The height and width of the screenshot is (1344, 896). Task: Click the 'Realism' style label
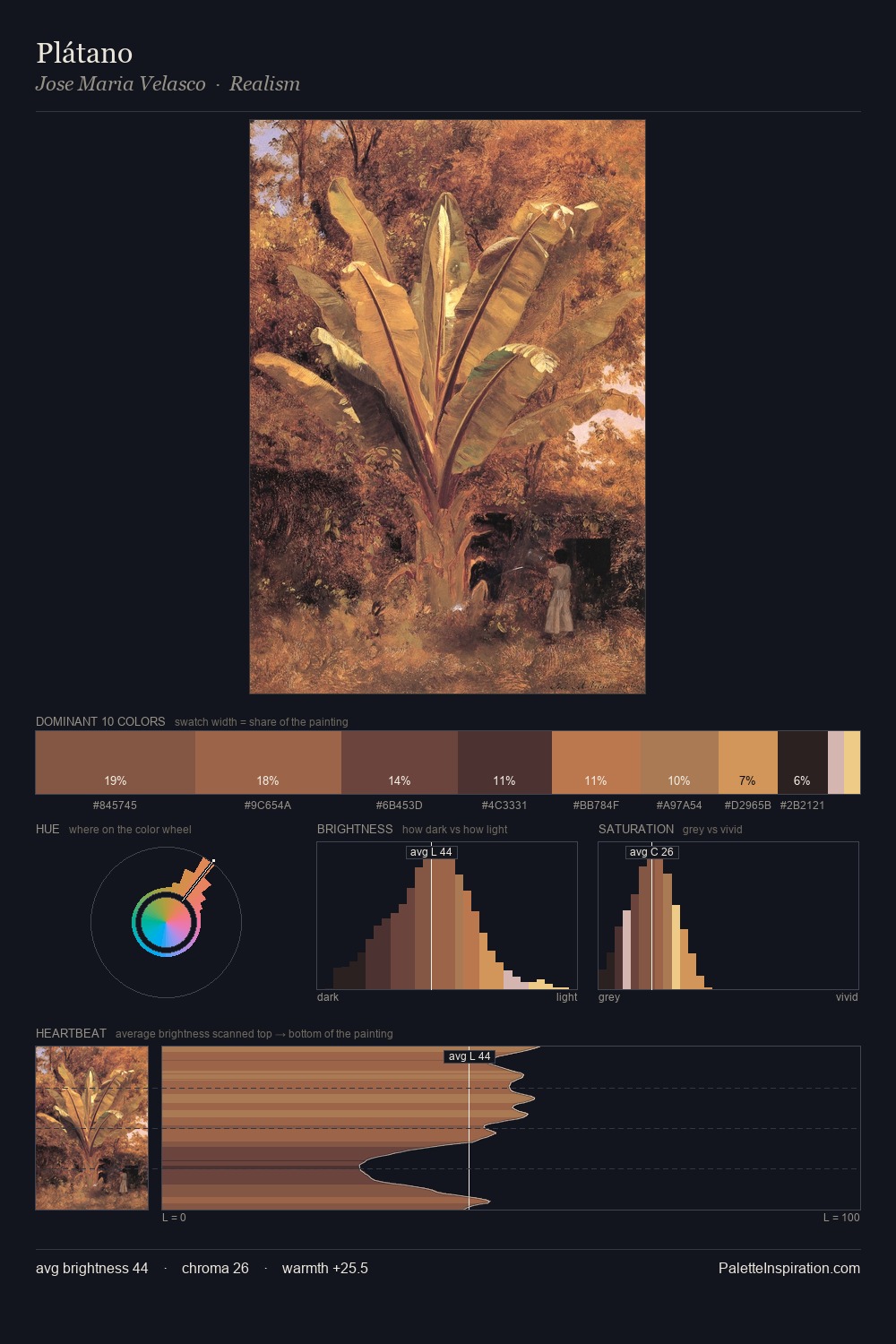[264, 84]
